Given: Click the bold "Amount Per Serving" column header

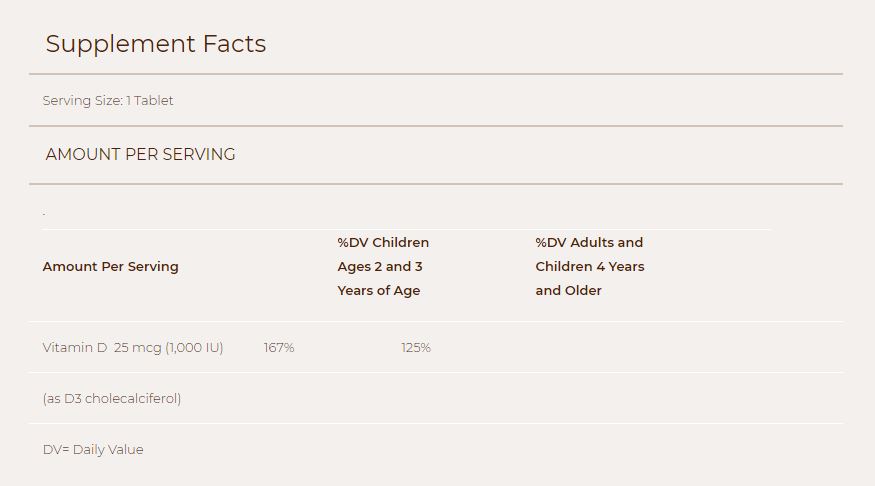Looking at the screenshot, I should (x=110, y=267).
